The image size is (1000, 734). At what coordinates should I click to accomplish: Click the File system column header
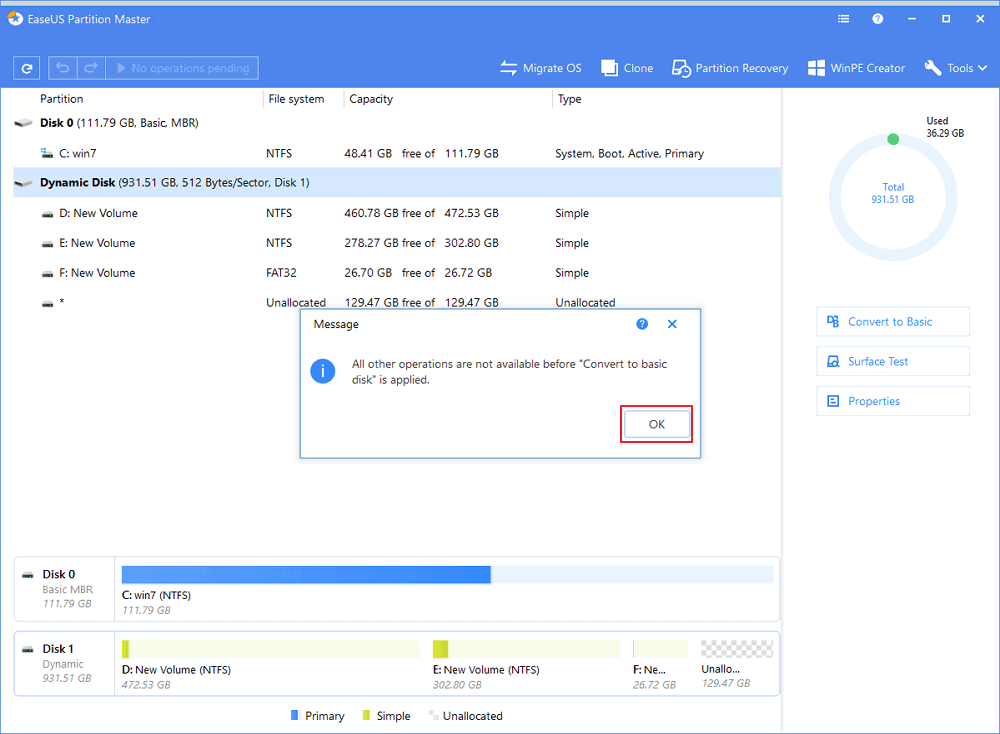(x=296, y=99)
